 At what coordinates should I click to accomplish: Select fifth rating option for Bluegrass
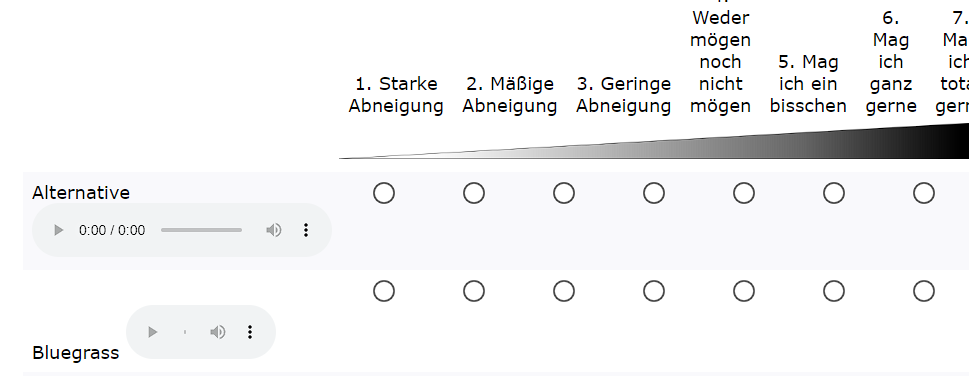744,291
